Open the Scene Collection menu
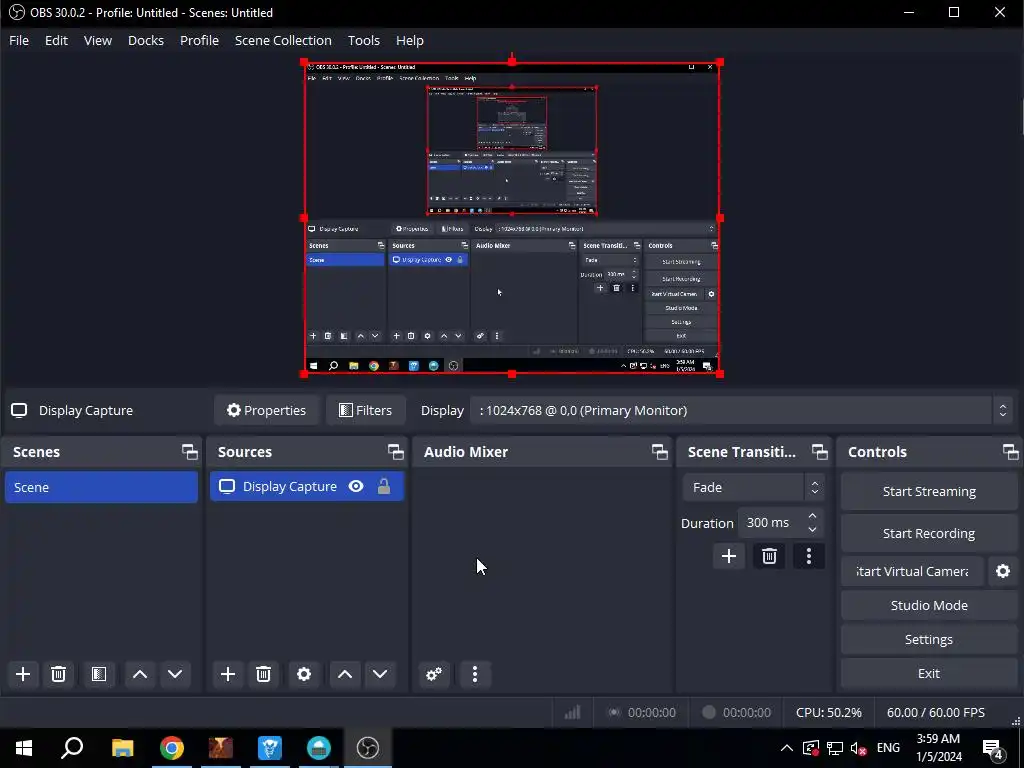Viewport: 1024px width, 768px height. pyautogui.click(x=283, y=40)
